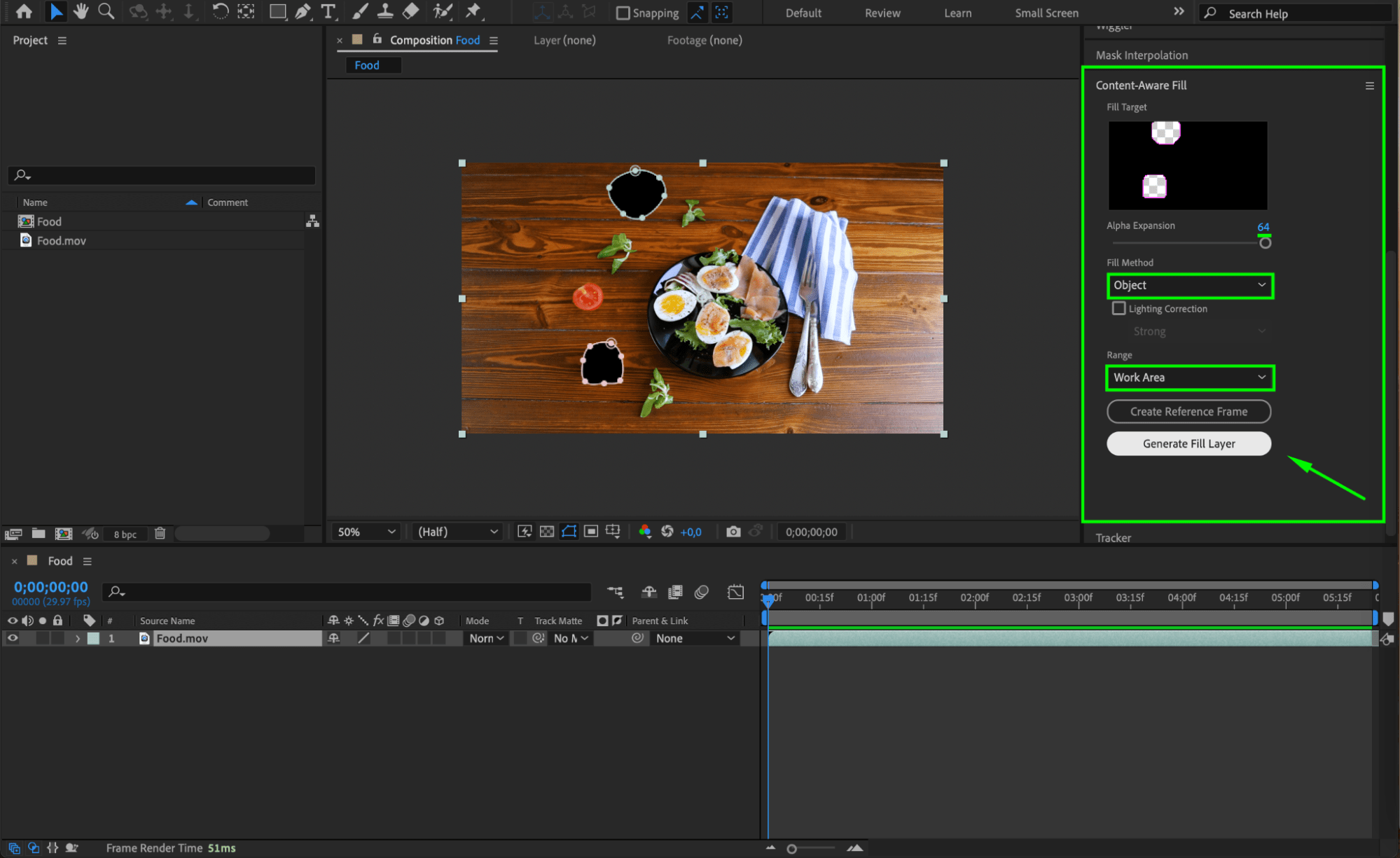Image resolution: width=1400 pixels, height=858 pixels.
Task: Select the Pen tool
Action: click(x=303, y=11)
